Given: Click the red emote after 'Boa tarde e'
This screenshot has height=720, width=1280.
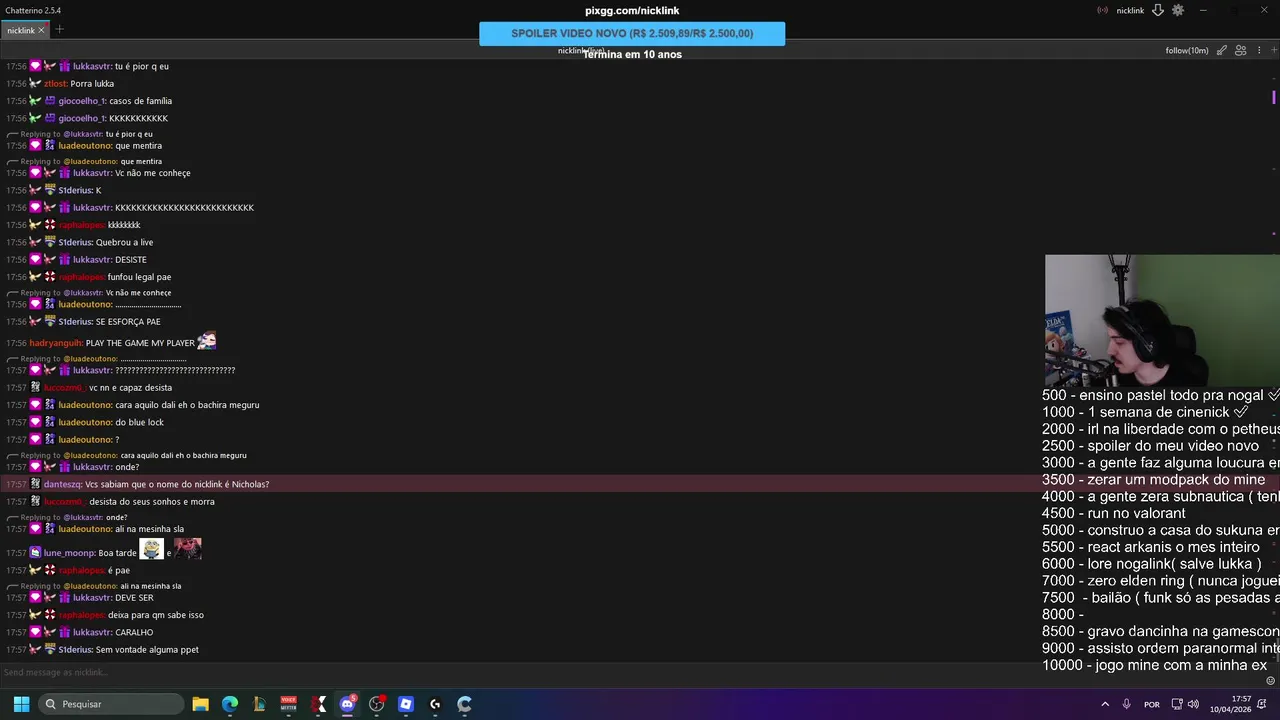Looking at the screenshot, I should pos(188,549).
